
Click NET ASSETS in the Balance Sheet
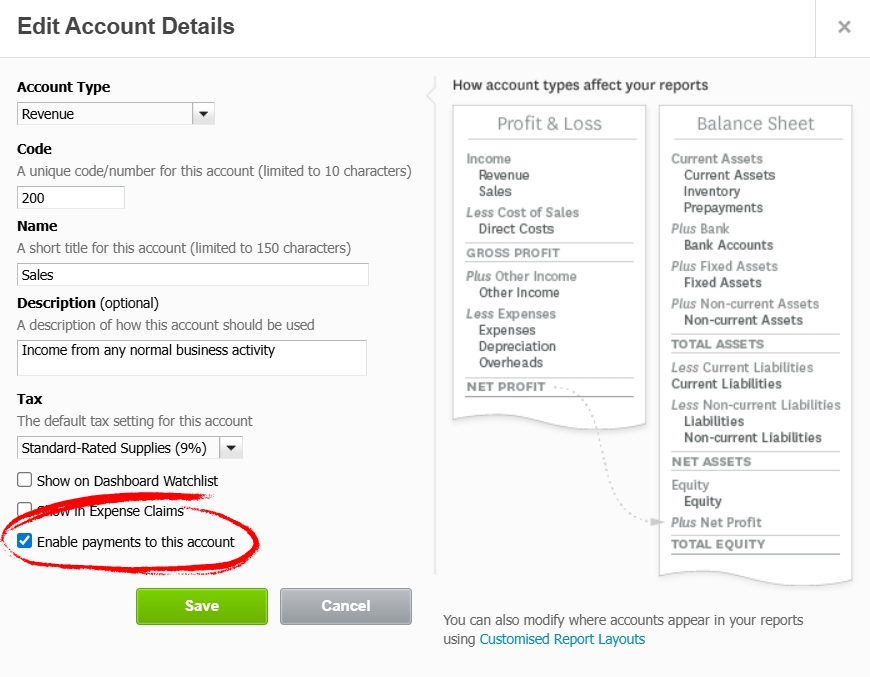[x=711, y=462]
